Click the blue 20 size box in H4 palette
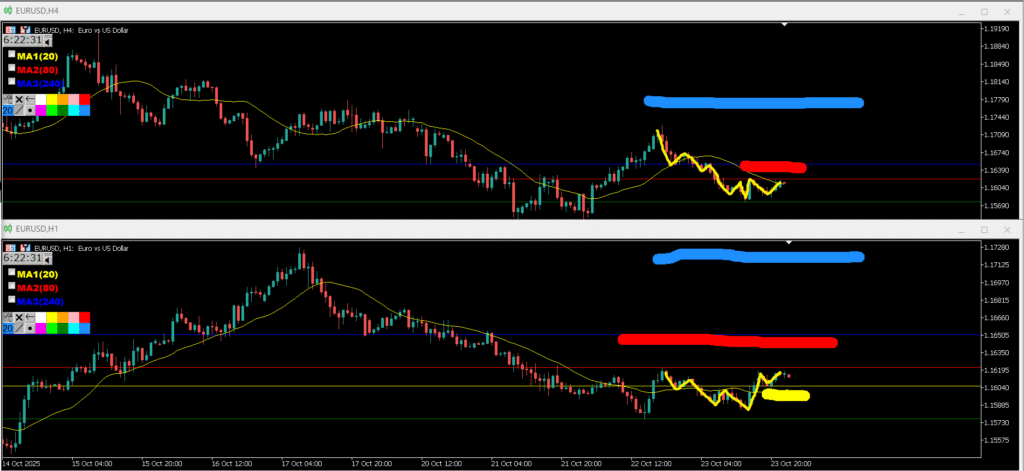This screenshot has width=1024, height=471. coord(8,110)
